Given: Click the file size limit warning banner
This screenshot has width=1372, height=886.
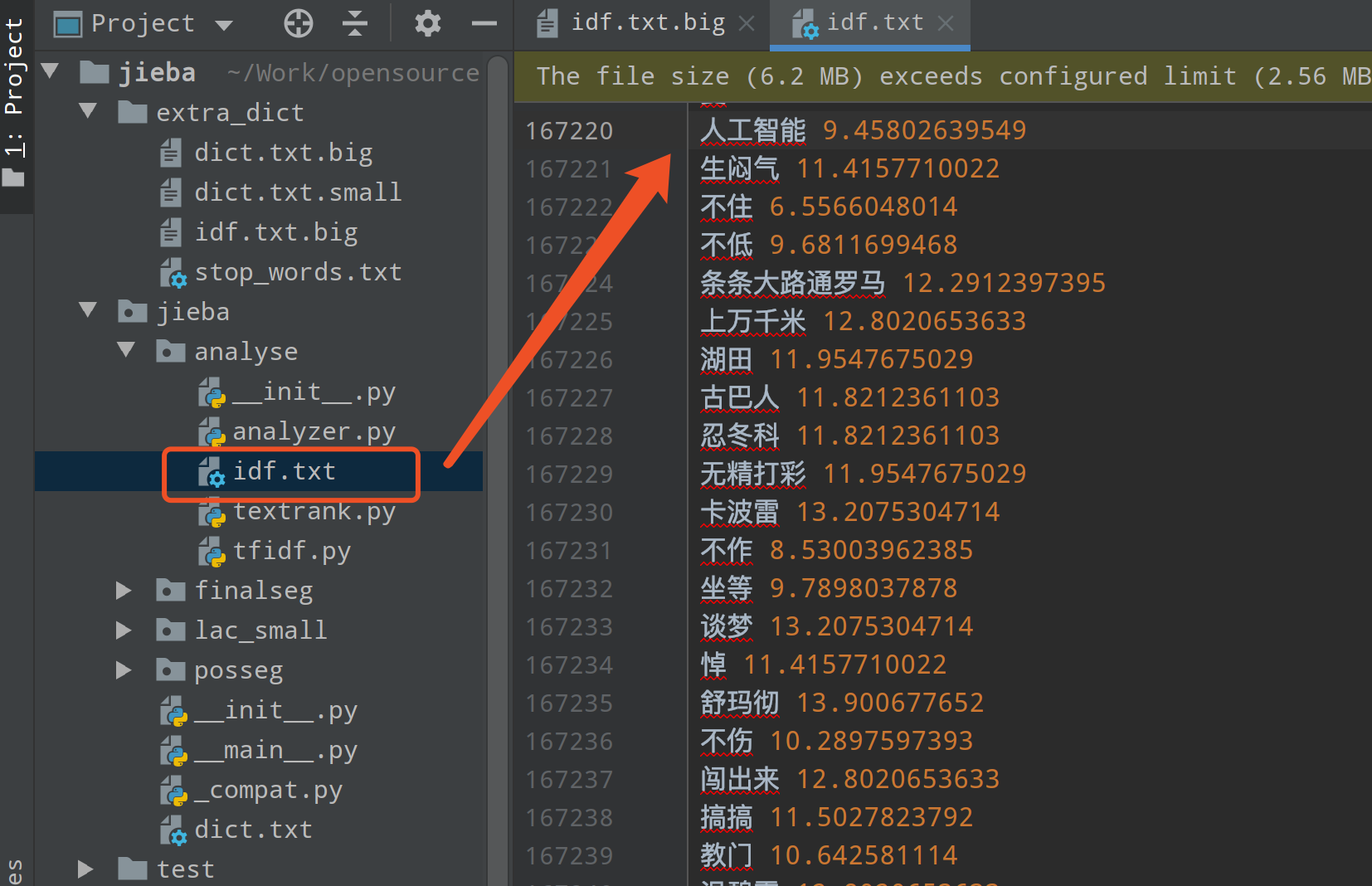Looking at the screenshot, I should point(943,77).
